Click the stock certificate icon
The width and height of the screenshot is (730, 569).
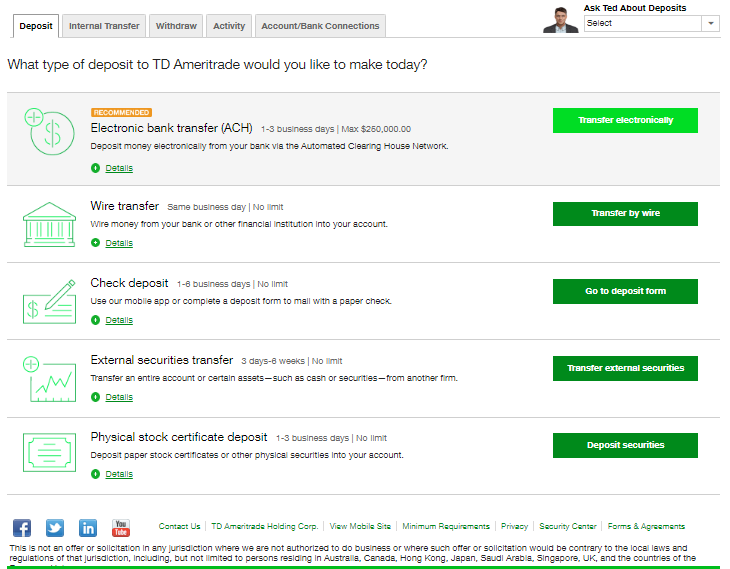click(51, 455)
